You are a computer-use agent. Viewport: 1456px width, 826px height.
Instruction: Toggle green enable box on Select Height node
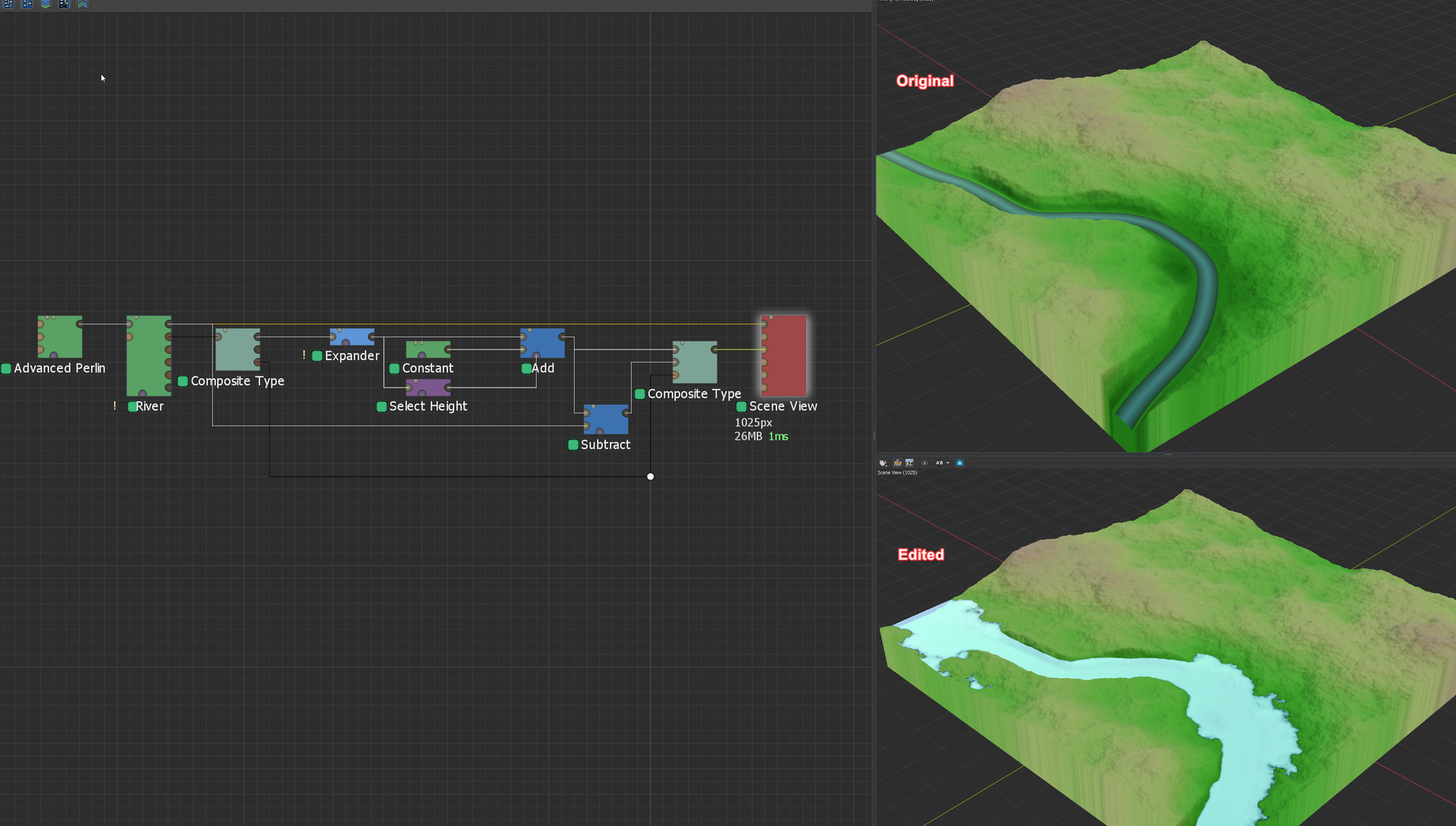click(381, 407)
